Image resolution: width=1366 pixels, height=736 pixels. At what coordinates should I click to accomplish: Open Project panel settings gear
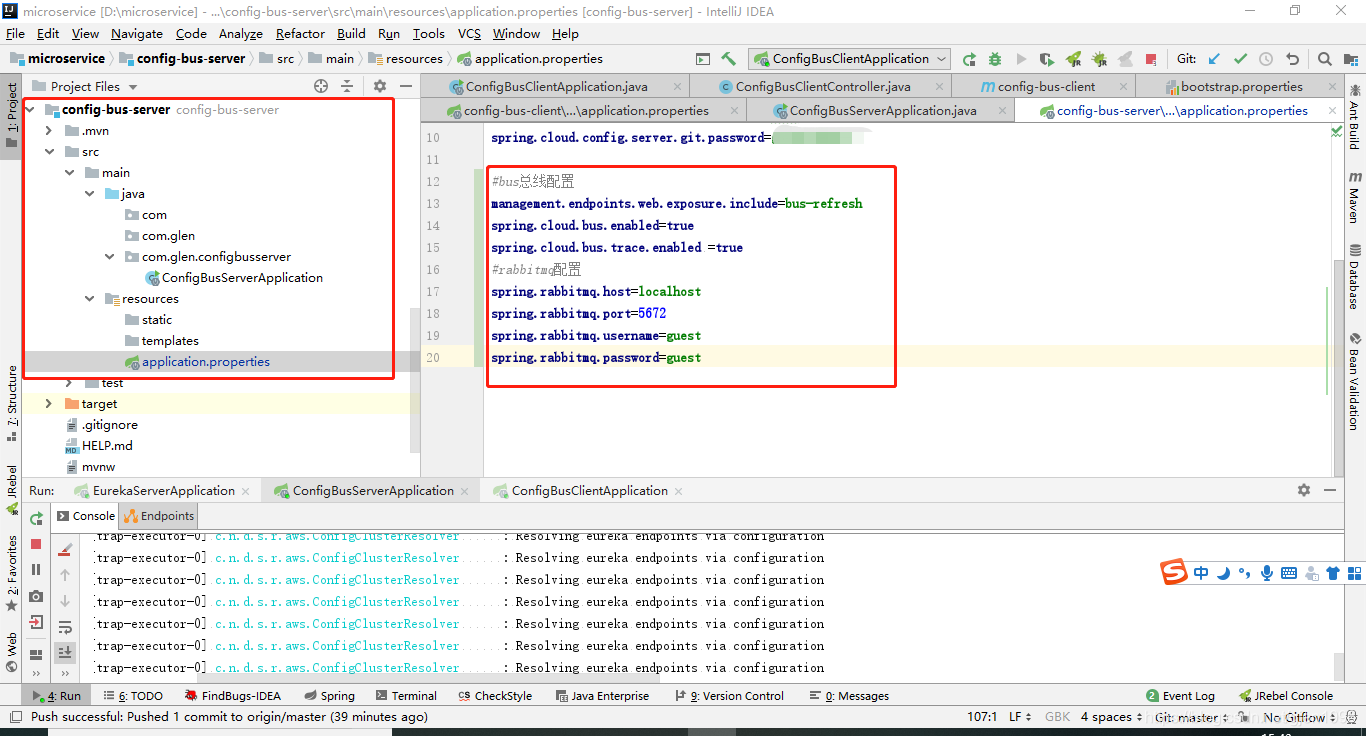379,86
